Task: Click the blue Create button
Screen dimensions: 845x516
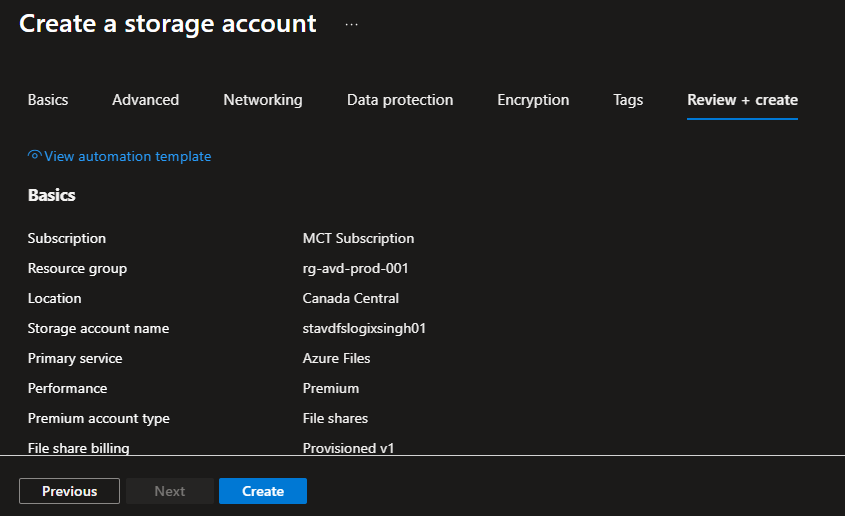Action: tap(263, 491)
